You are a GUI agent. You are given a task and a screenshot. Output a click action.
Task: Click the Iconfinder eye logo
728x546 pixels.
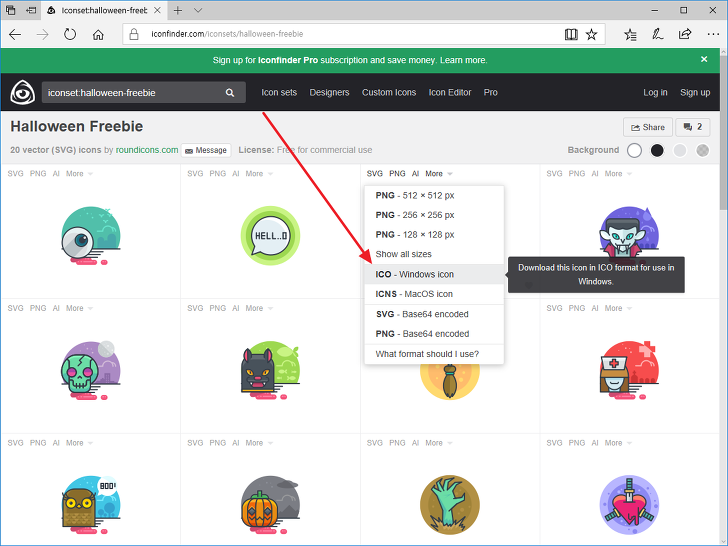pyautogui.click(x=22, y=92)
